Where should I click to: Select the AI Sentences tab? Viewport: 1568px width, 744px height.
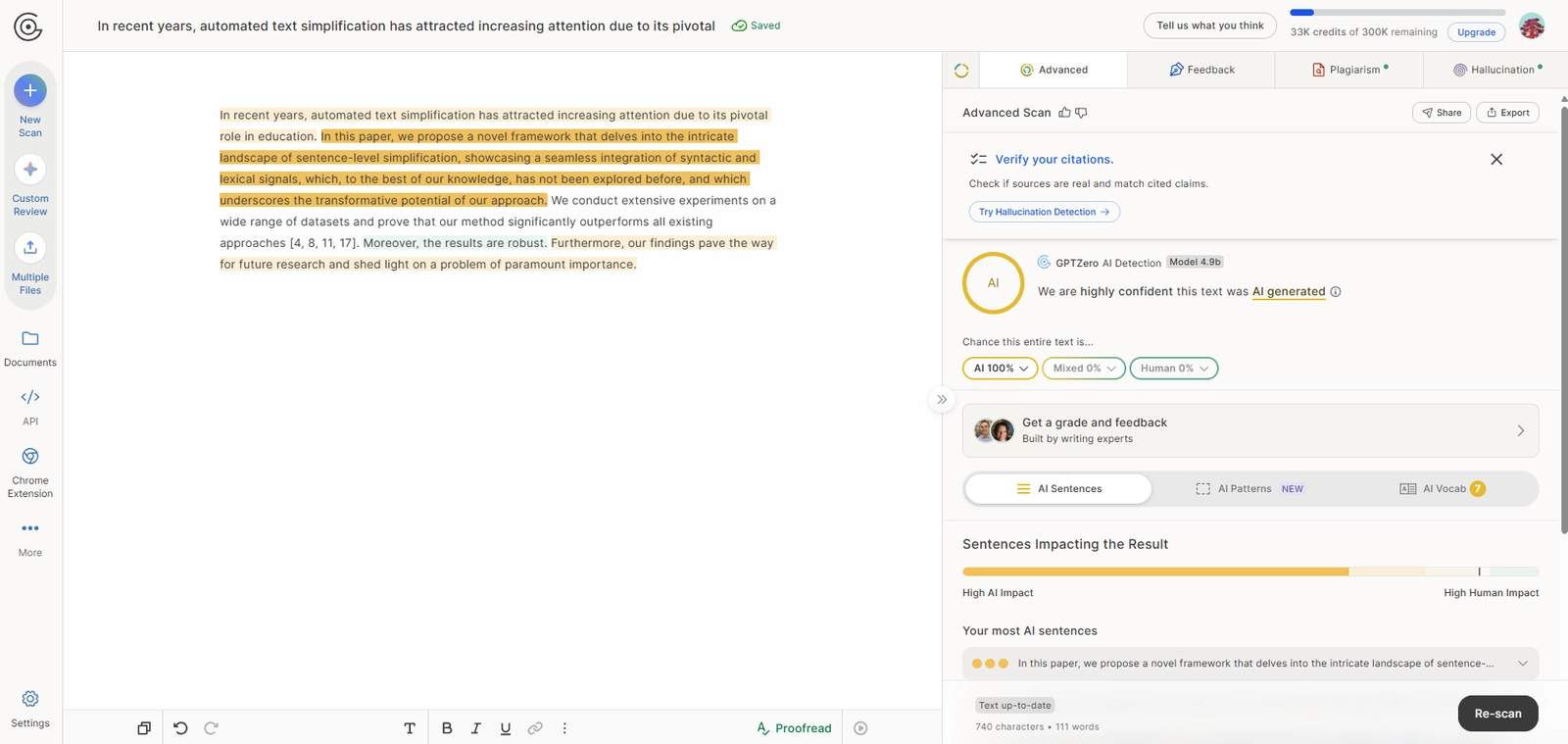1058,488
